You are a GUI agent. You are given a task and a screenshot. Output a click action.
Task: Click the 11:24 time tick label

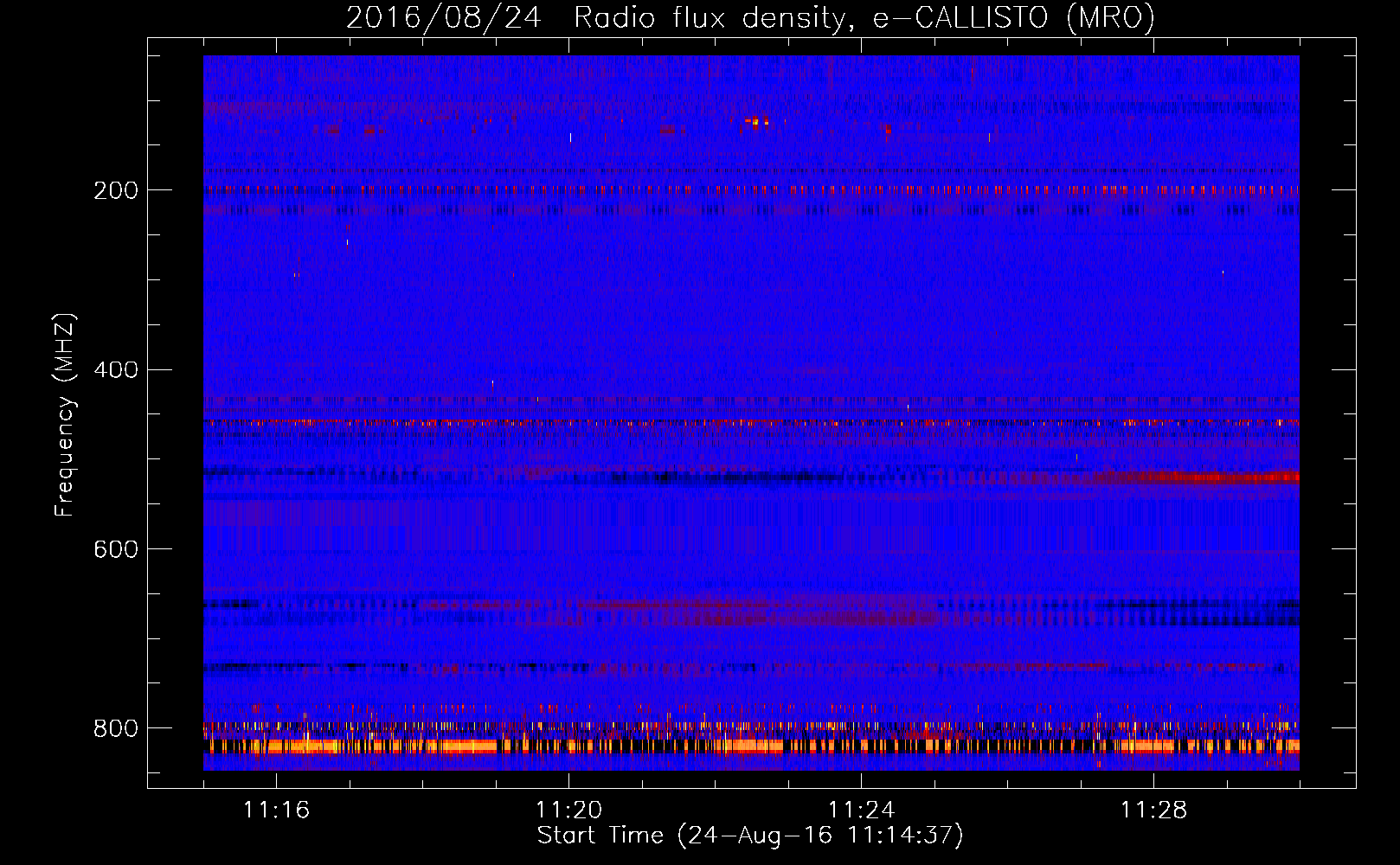pos(861,810)
